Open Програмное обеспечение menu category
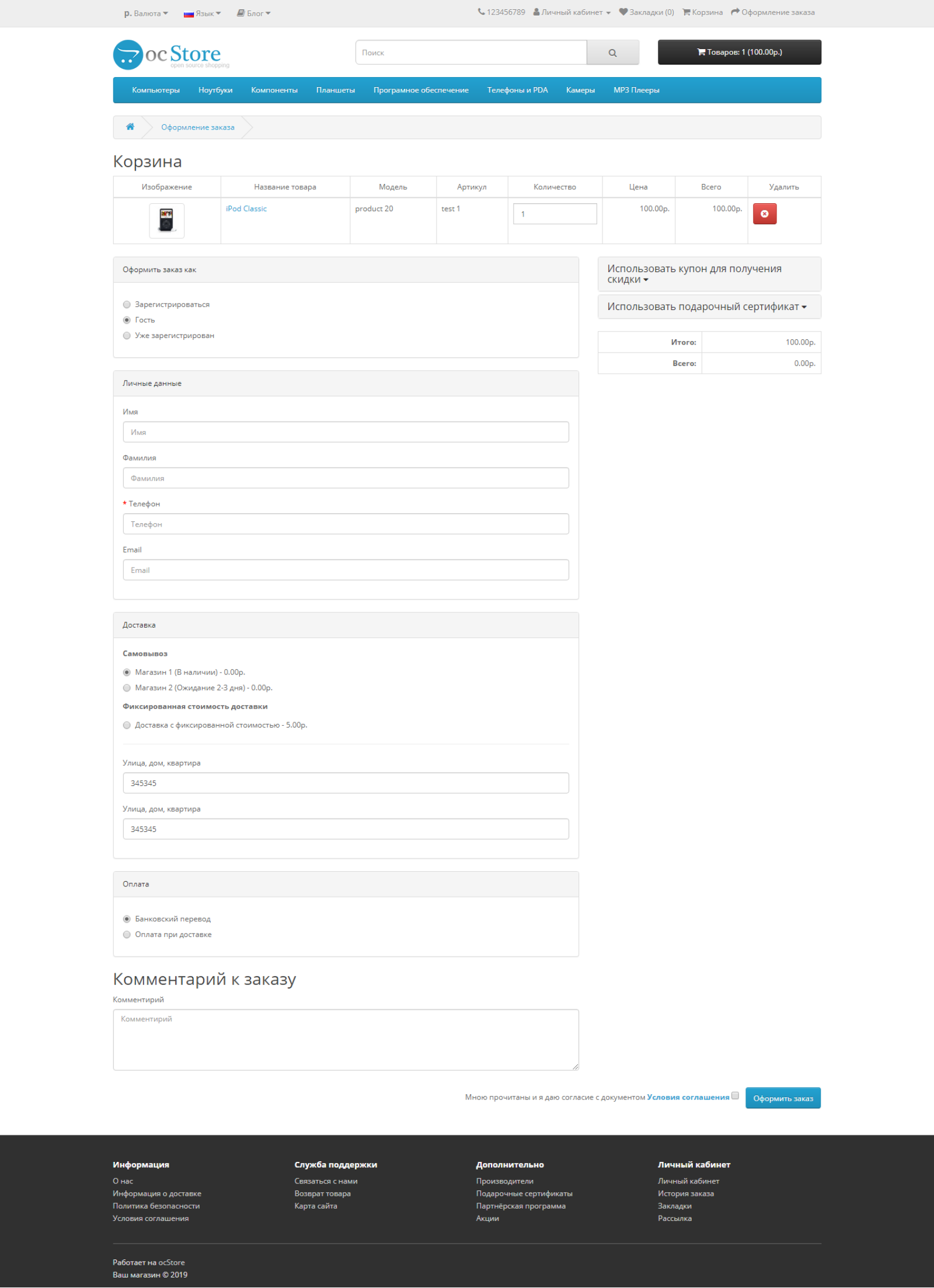934x1288 pixels. (421, 90)
